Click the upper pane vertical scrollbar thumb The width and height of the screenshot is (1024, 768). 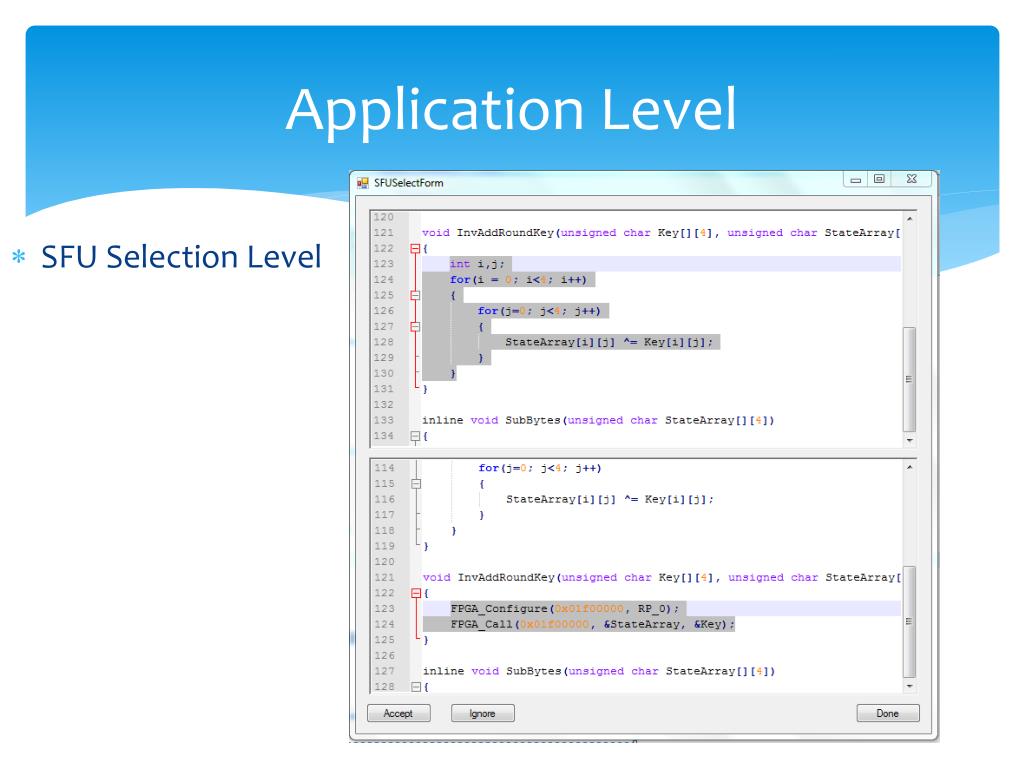909,379
